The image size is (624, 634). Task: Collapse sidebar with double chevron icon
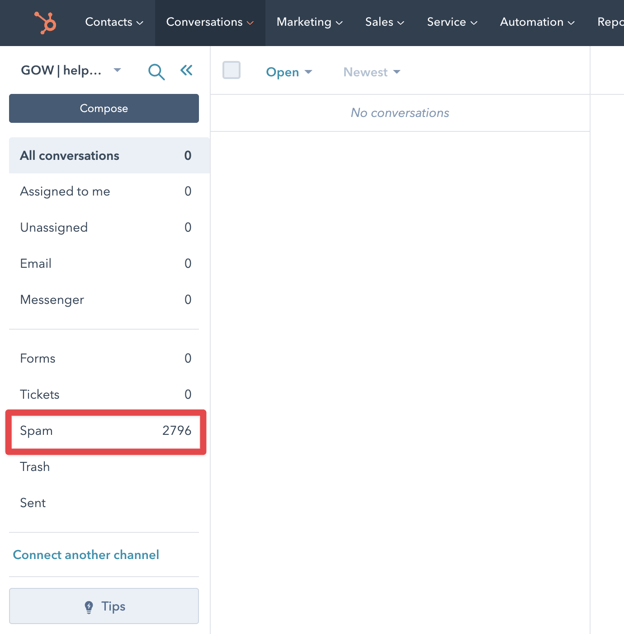186,70
